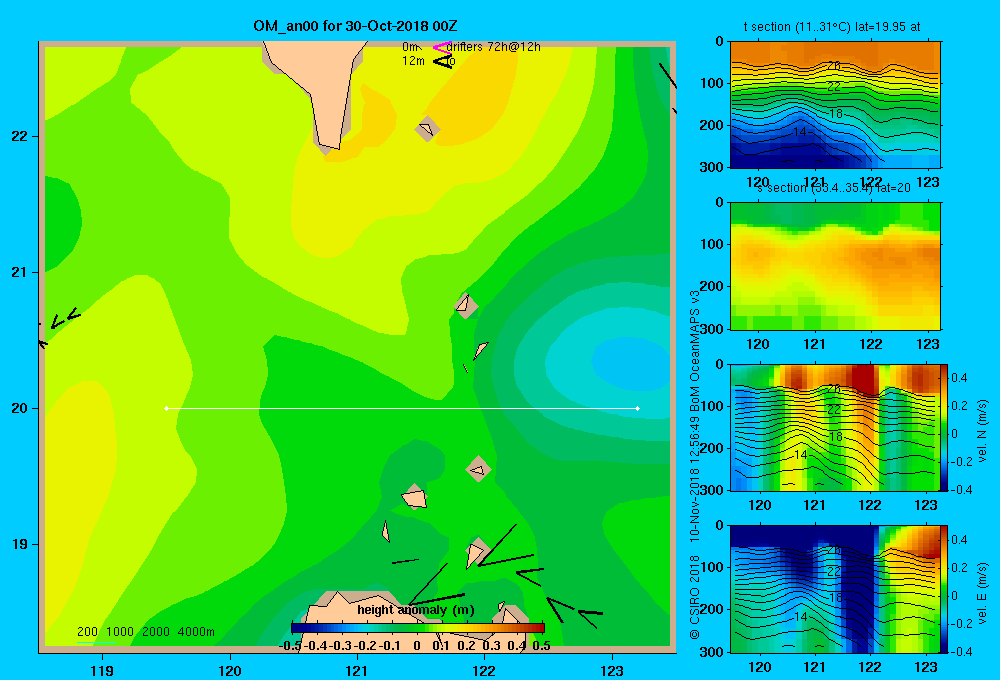Screen dimensions: 1000x680
Task: Click latitude label 20 on main map axis
Action: tap(20, 408)
